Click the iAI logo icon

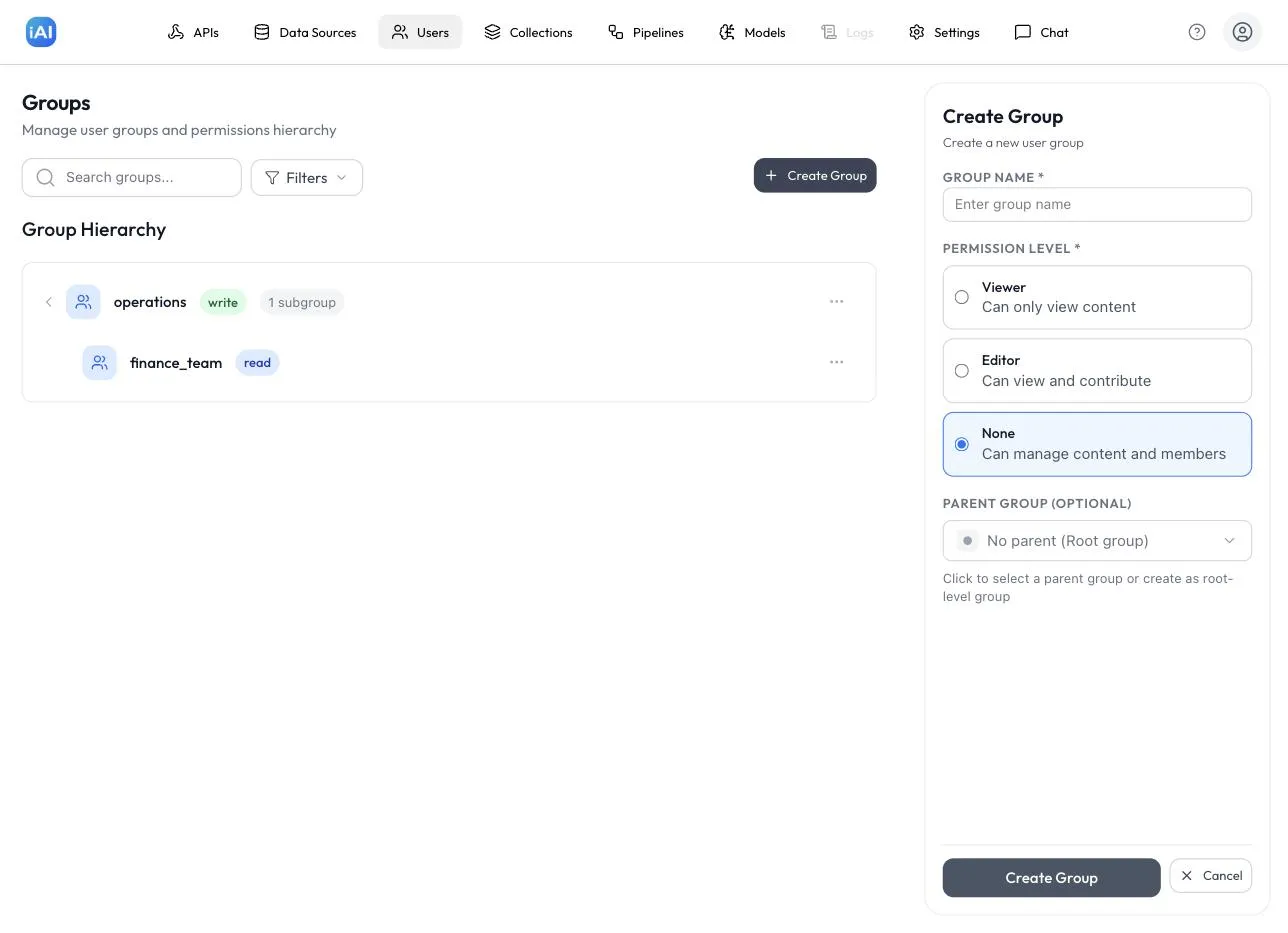point(41,32)
